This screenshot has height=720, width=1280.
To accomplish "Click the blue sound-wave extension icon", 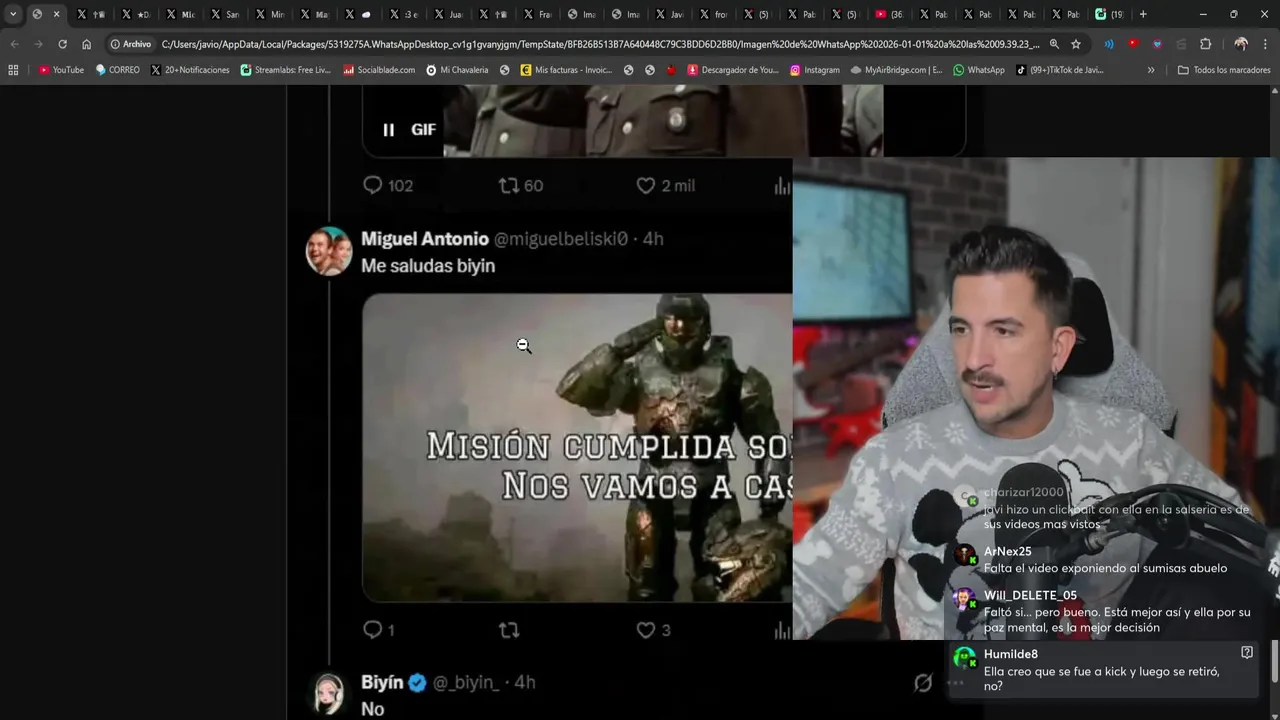I will point(1109,44).
